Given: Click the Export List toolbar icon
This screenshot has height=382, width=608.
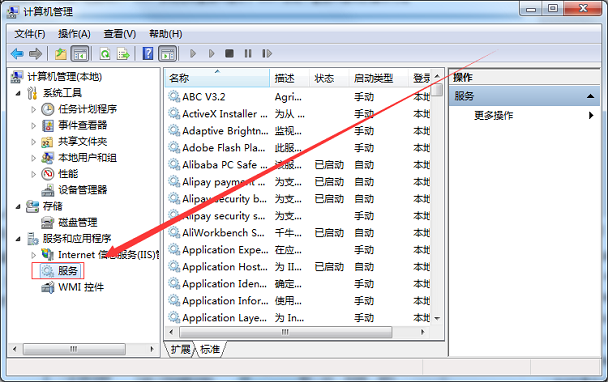Looking at the screenshot, I should click(123, 54).
